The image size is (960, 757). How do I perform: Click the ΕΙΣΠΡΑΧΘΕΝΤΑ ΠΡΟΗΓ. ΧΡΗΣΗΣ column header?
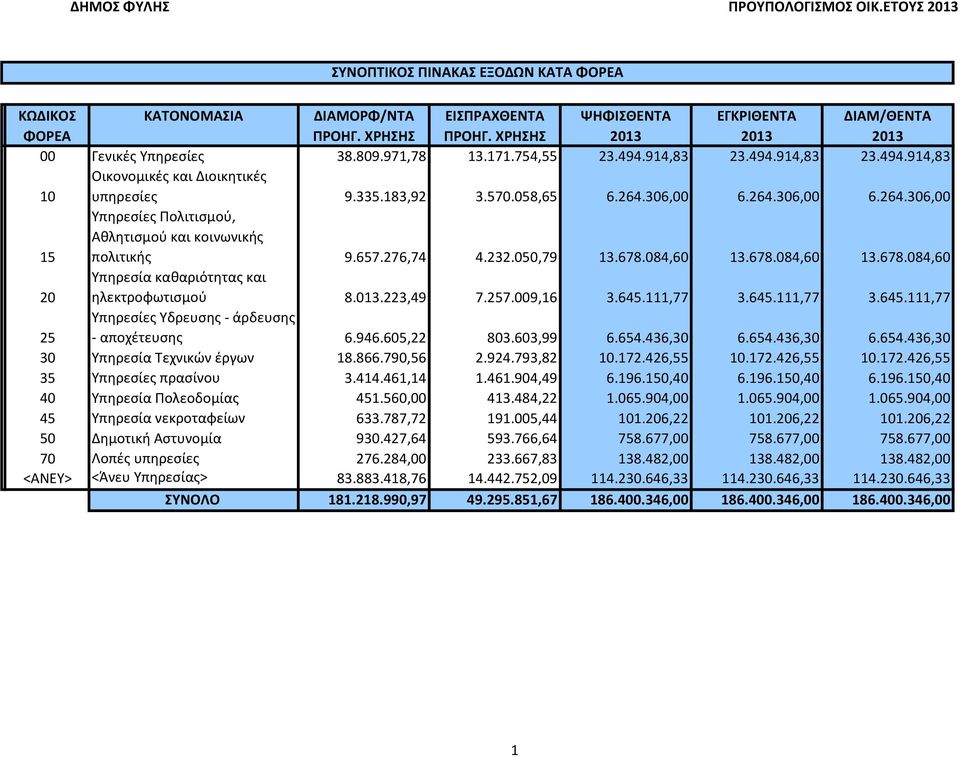[x=495, y=126]
